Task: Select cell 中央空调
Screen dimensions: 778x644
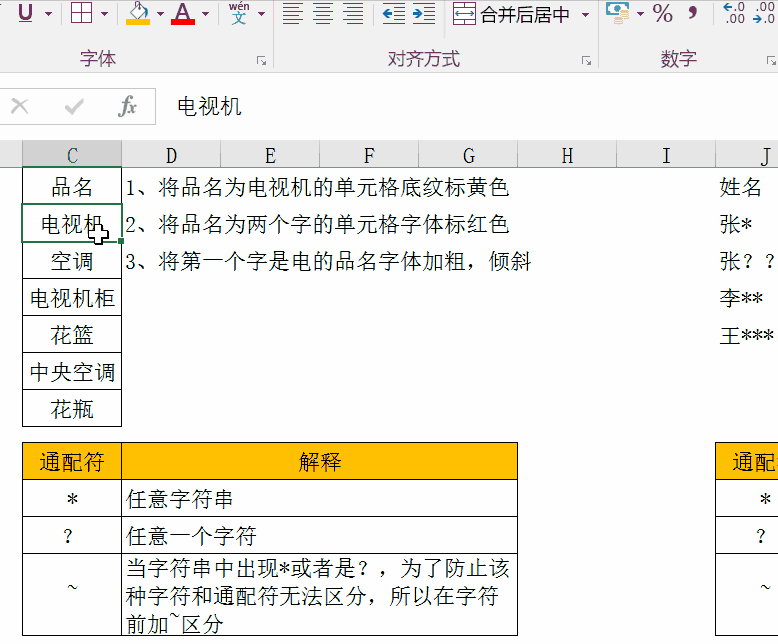Action: tap(72, 372)
